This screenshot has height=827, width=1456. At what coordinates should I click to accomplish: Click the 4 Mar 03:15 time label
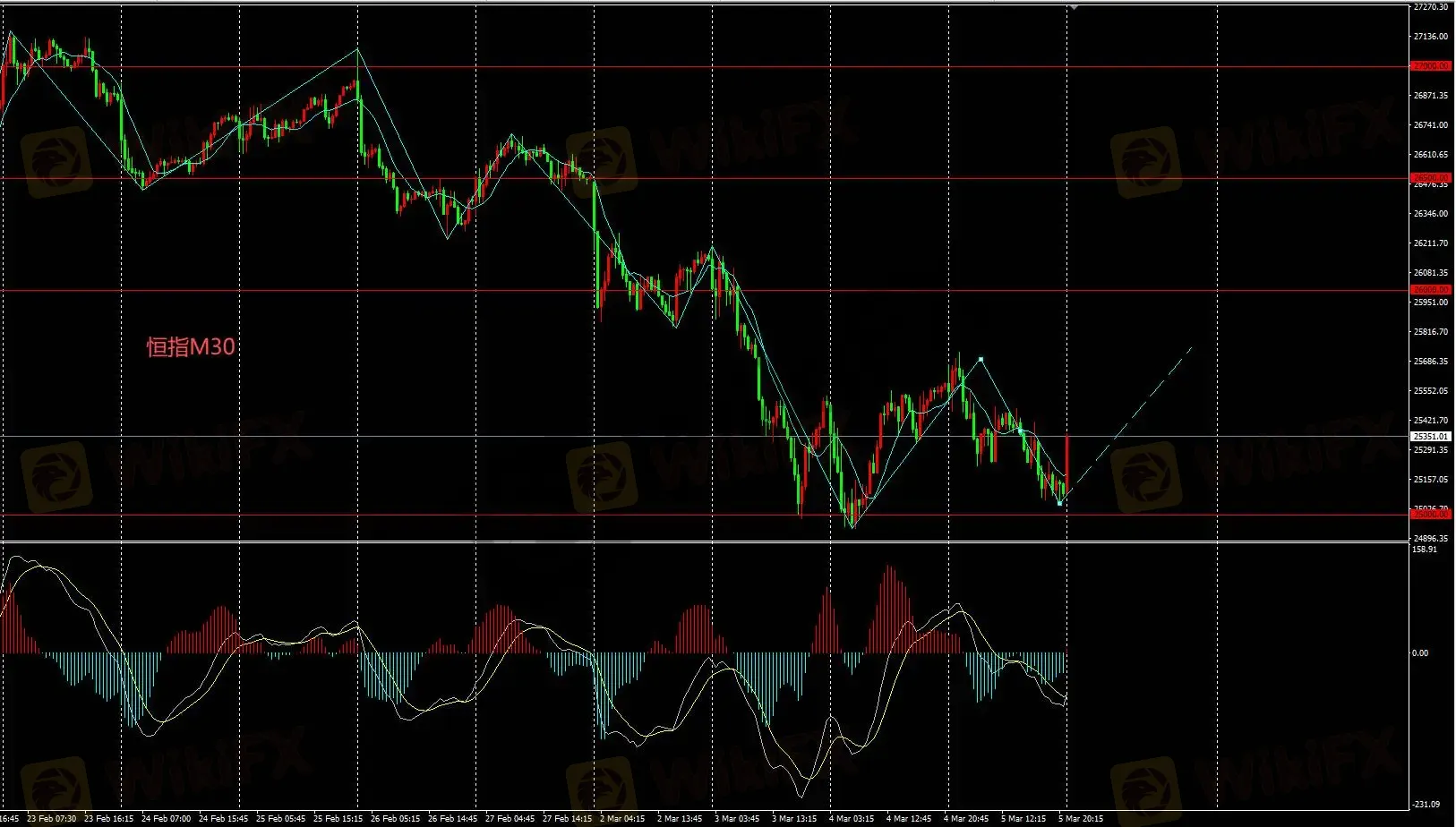(x=852, y=819)
